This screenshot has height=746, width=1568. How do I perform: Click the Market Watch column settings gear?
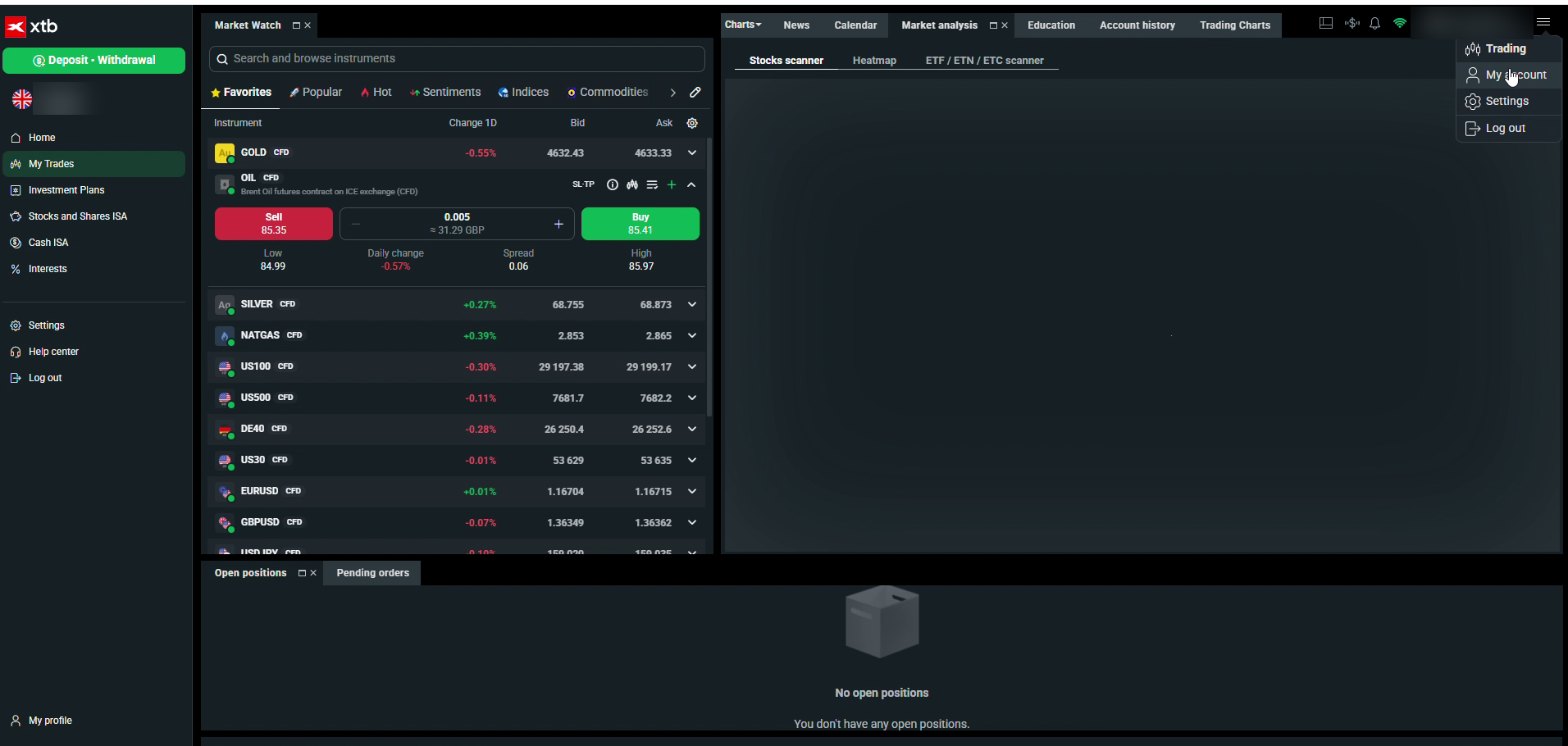(692, 123)
